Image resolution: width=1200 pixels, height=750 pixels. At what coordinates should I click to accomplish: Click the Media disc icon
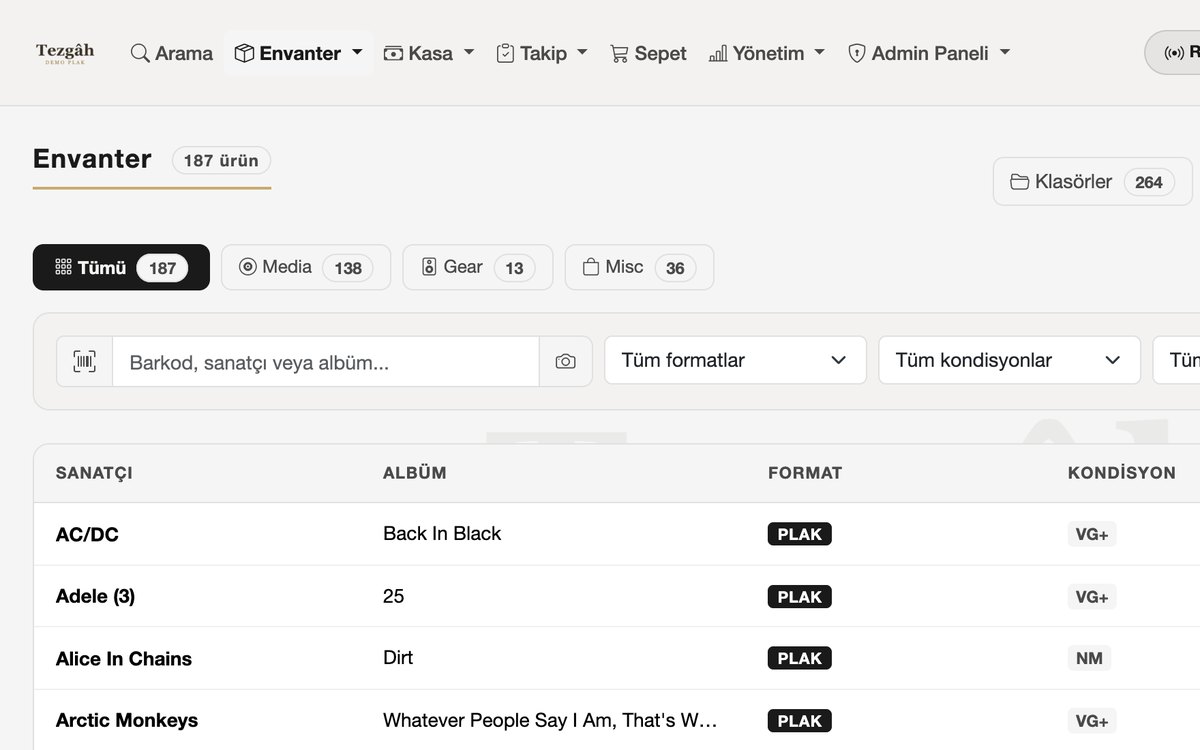point(248,267)
